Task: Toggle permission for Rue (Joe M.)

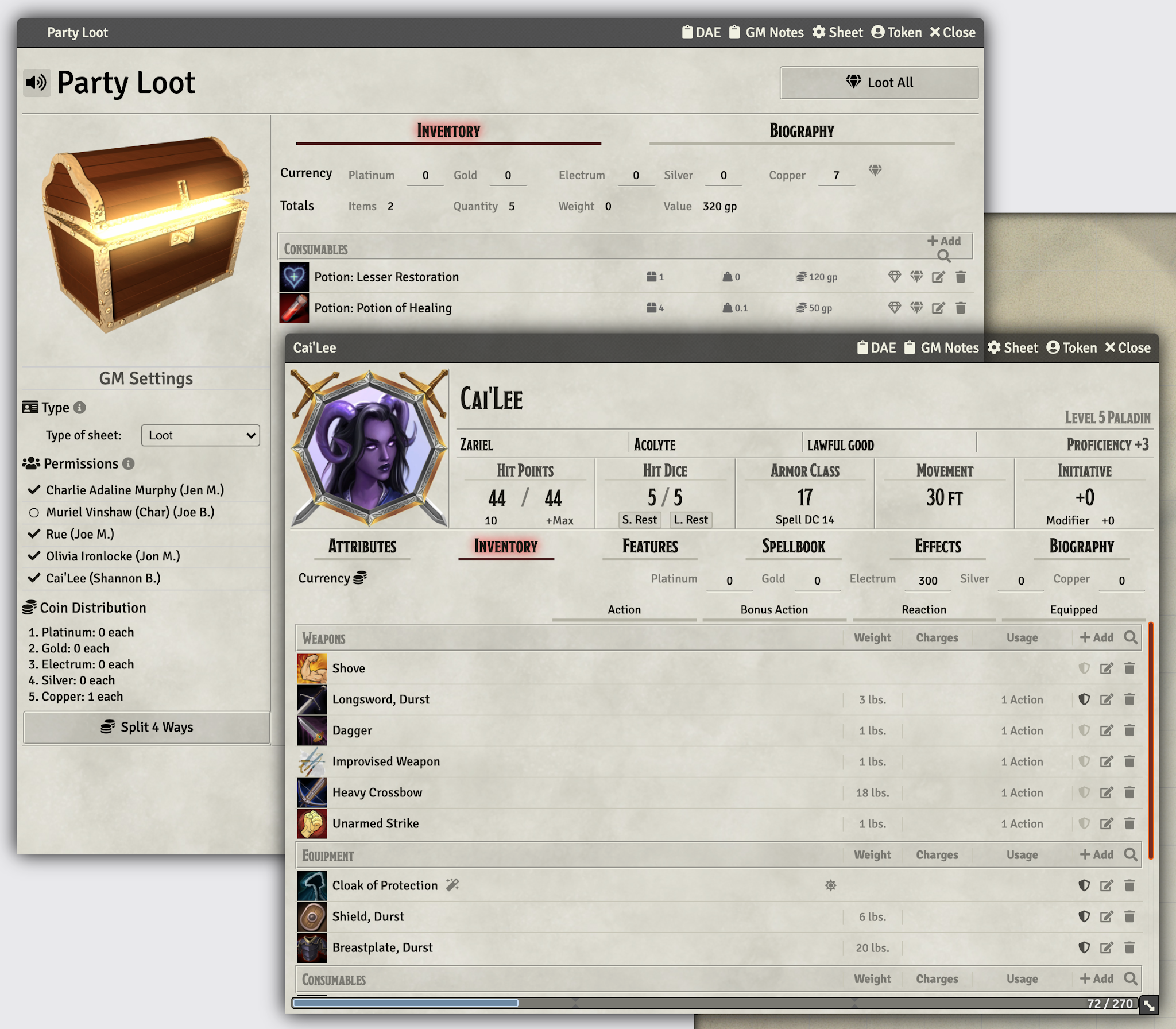Action: (34, 534)
